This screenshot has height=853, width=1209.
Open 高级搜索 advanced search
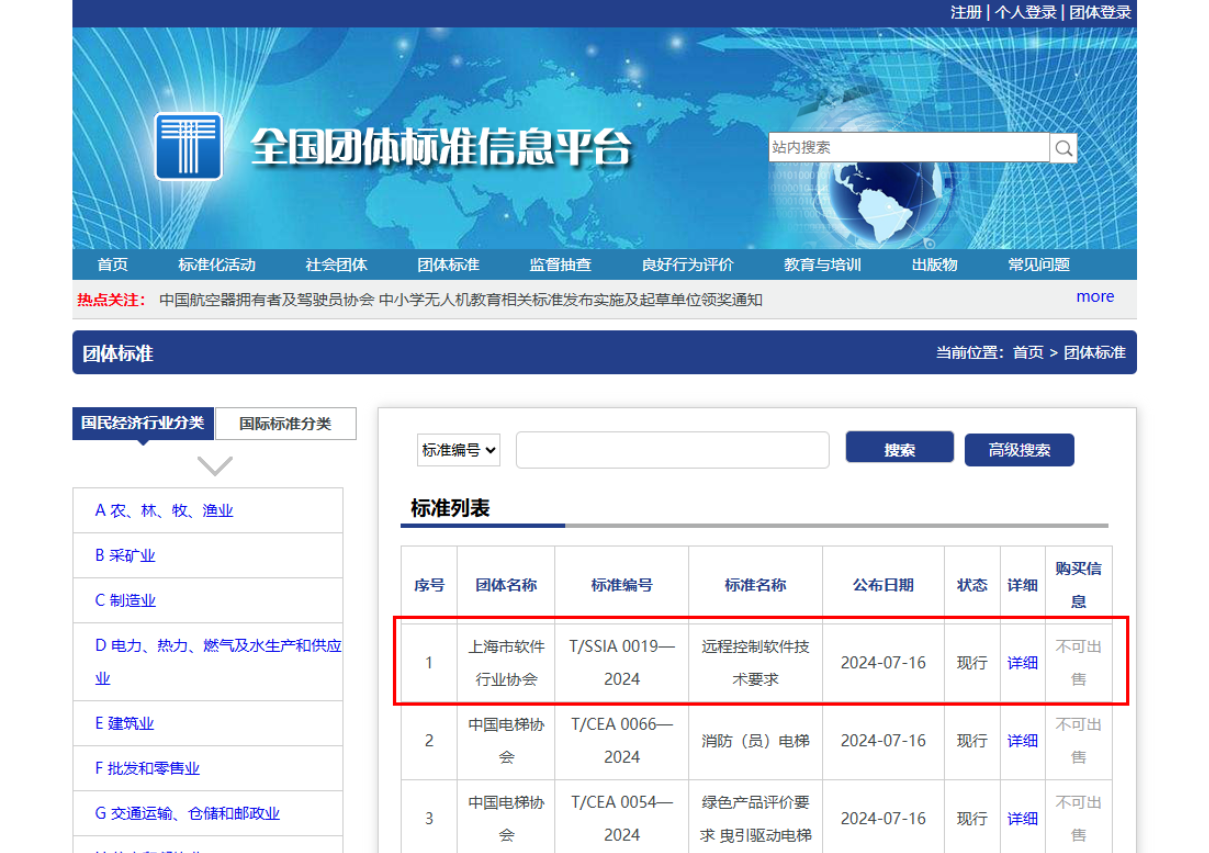coord(1019,449)
